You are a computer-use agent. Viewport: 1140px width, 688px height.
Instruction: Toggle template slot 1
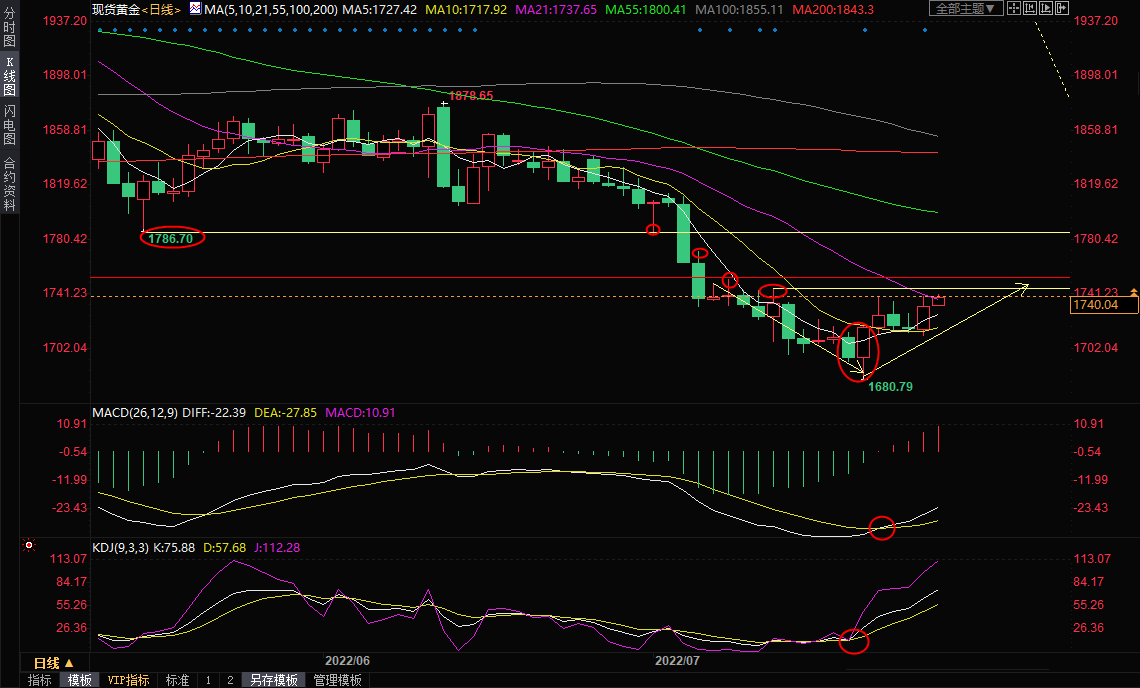click(x=208, y=680)
